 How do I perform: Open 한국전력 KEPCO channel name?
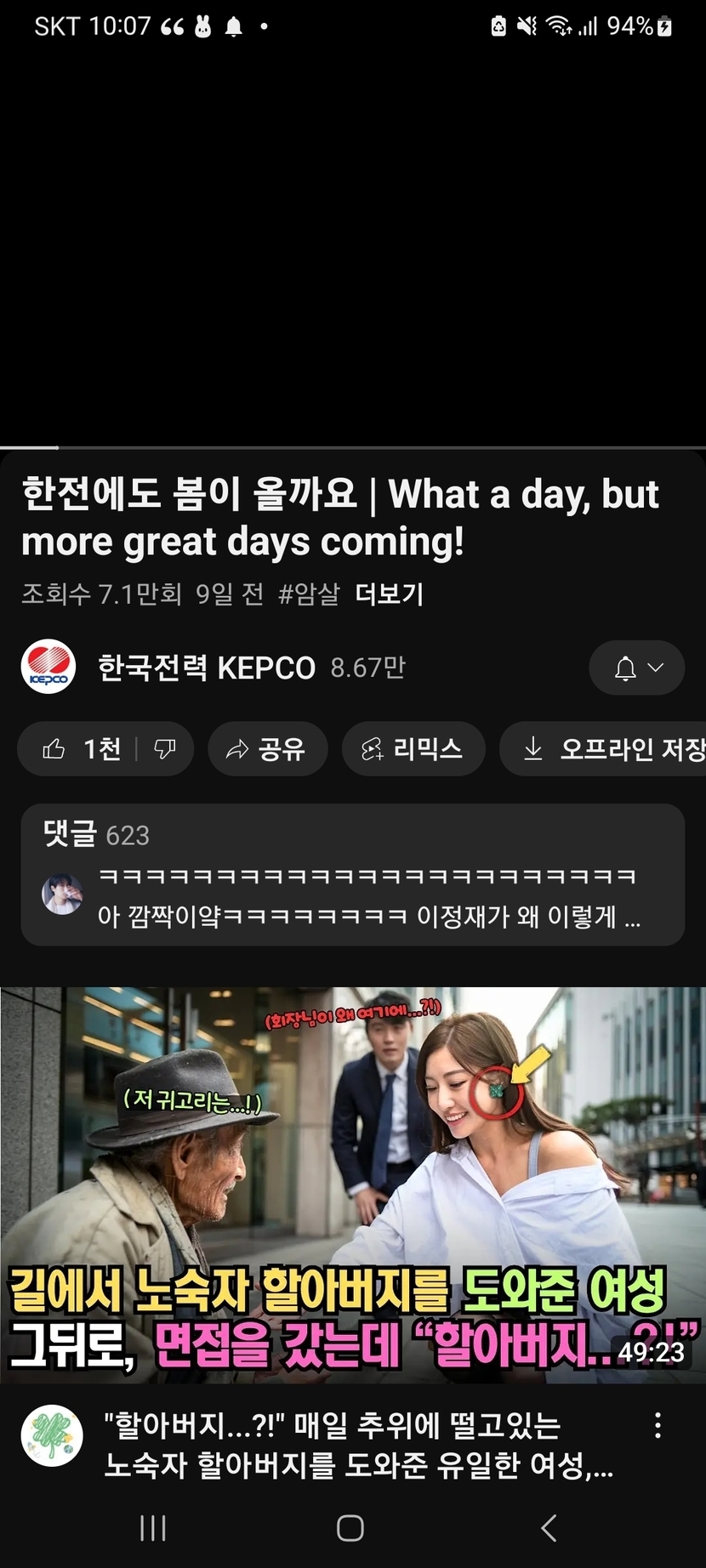pos(207,668)
